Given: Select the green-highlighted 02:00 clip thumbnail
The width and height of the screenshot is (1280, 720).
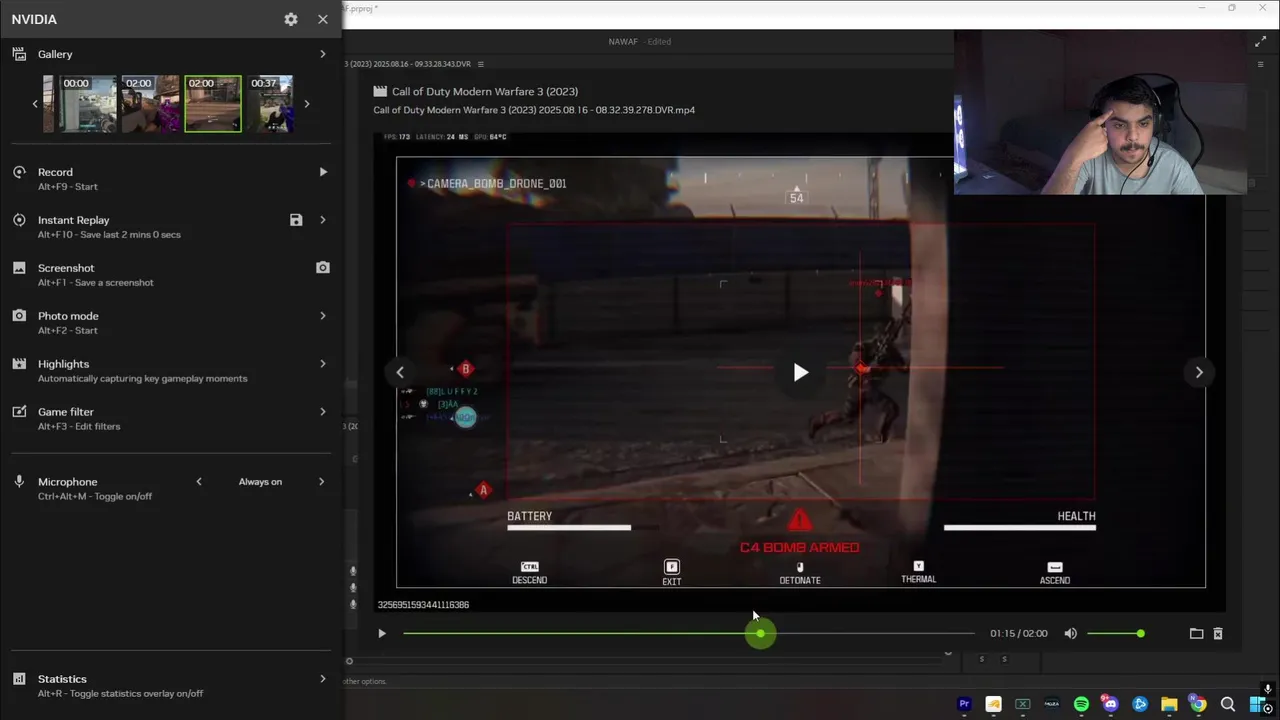Looking at the screenshot, I should 213,104.
